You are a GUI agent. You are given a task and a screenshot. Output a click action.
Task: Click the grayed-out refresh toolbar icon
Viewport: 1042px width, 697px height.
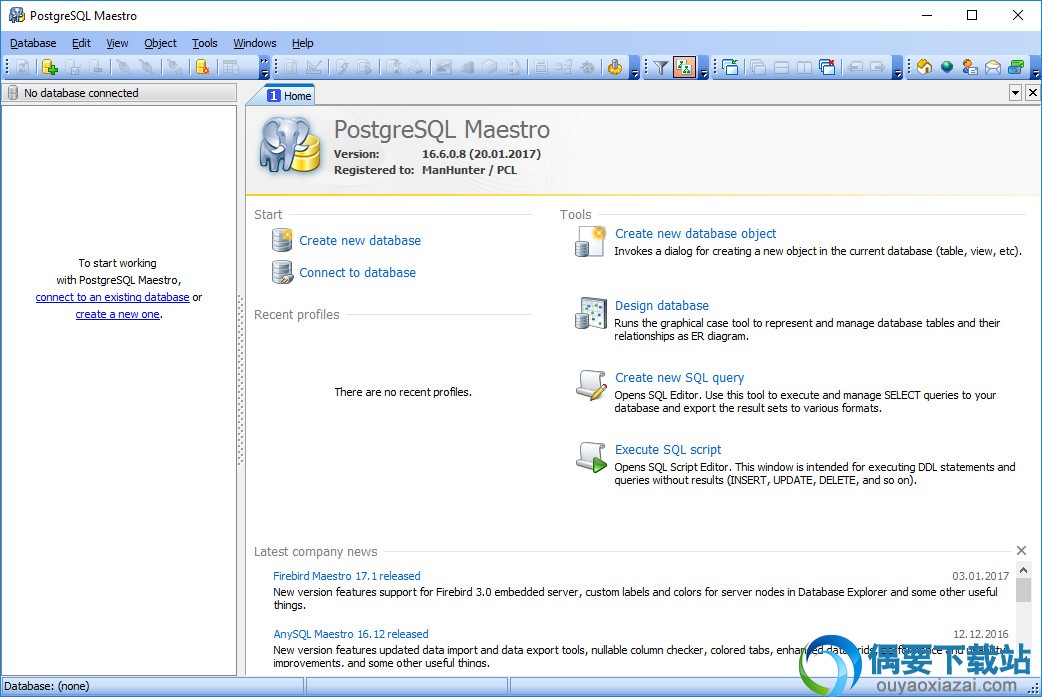pos(23,67)
